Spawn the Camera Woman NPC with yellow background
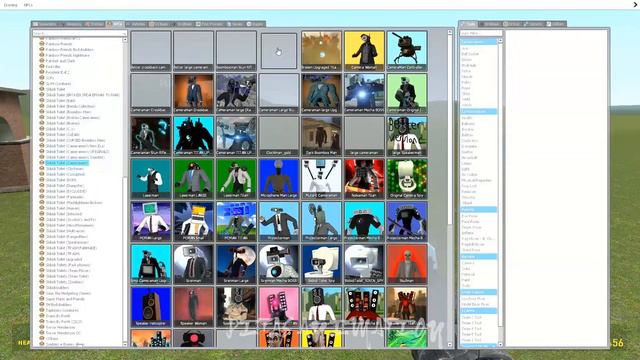This screenshot has height=360, width=640. (364, 51)
